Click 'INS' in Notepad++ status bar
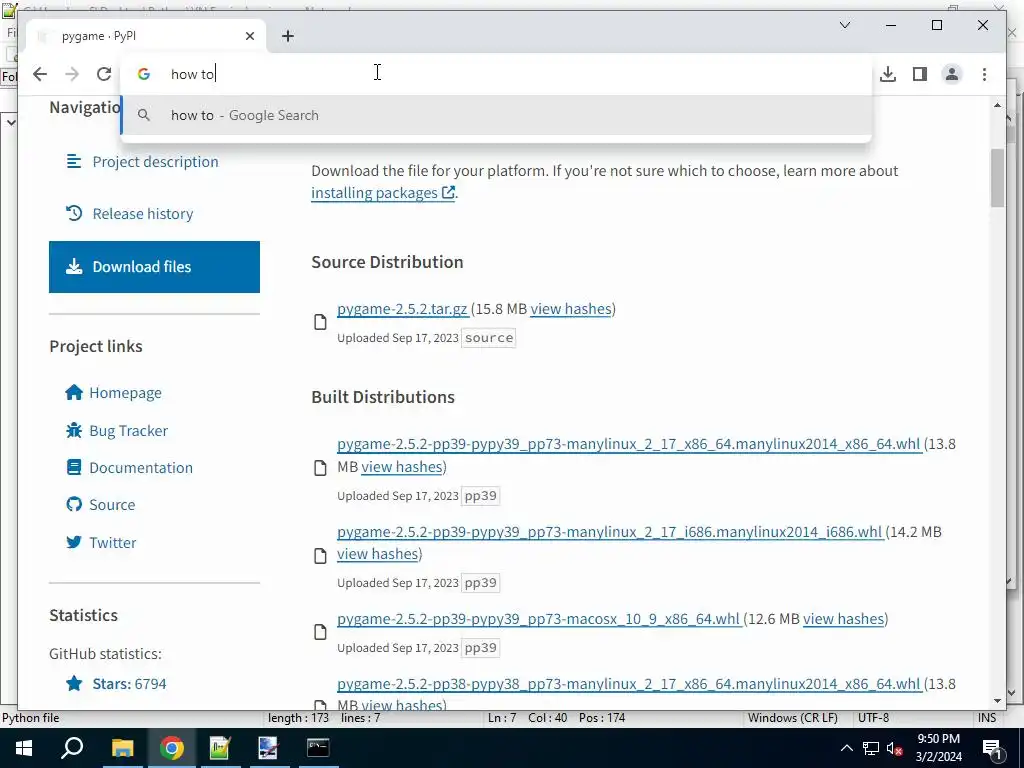This screenshot has width=1024, height=768. 987,718
